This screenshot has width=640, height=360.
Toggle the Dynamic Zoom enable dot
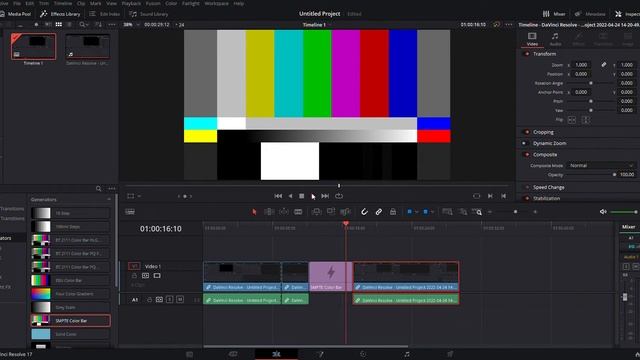(524, 143)
